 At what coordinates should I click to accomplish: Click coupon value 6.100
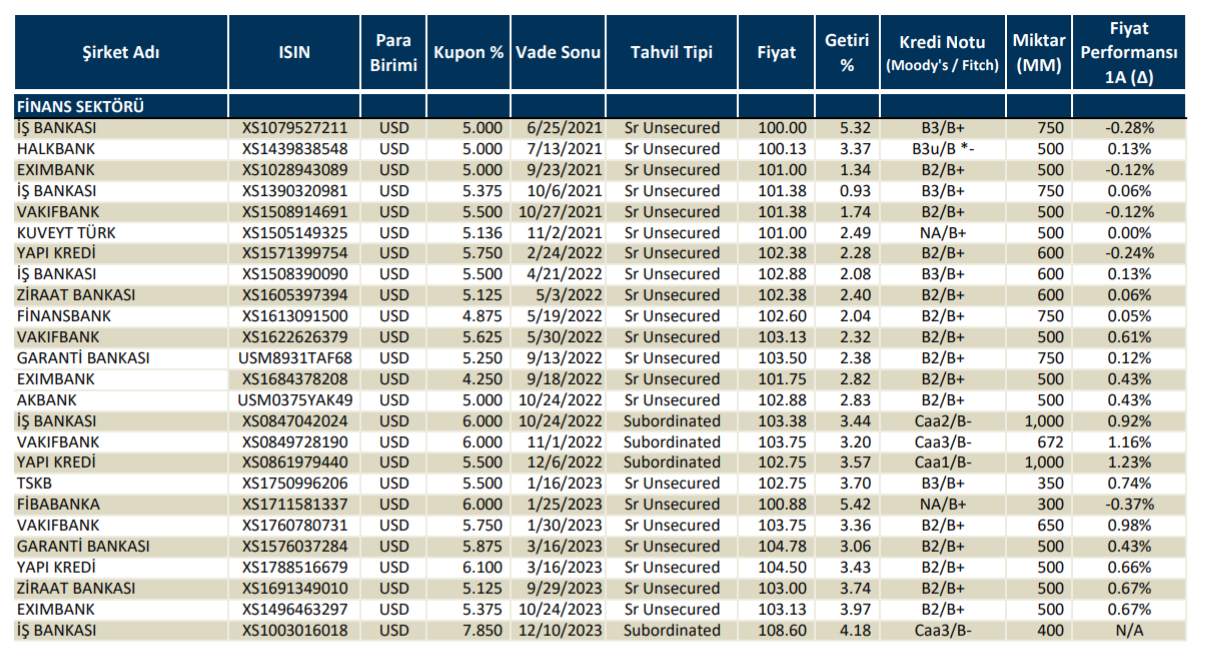(482, 568)
